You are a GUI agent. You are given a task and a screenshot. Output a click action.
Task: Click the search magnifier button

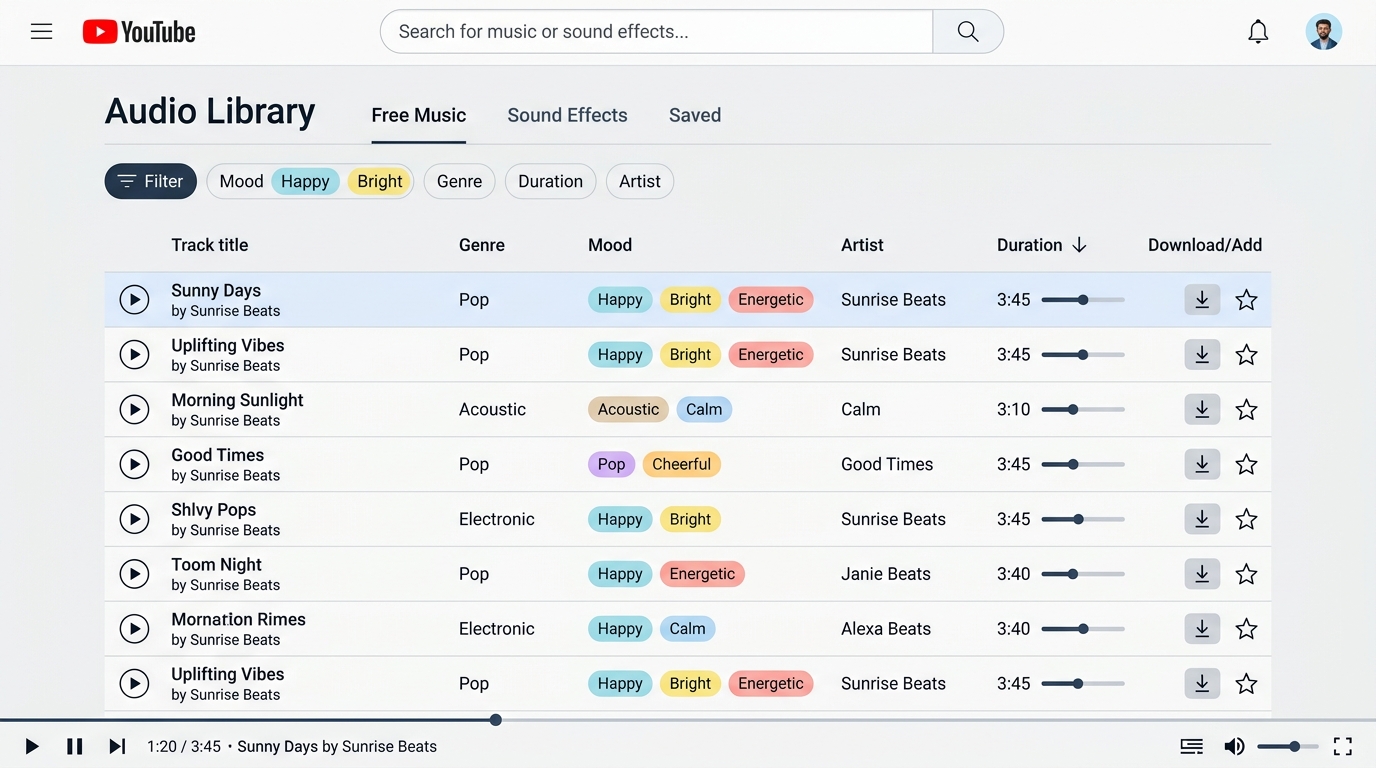(968, 32)
